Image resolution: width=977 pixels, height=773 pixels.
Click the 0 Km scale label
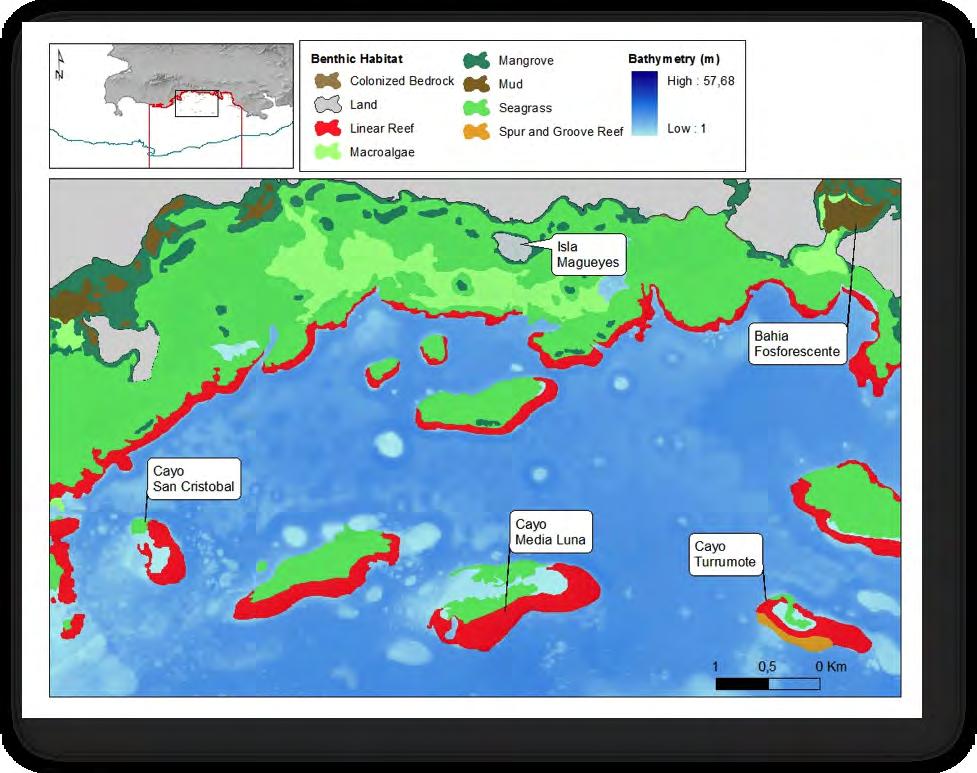[831, 666]
